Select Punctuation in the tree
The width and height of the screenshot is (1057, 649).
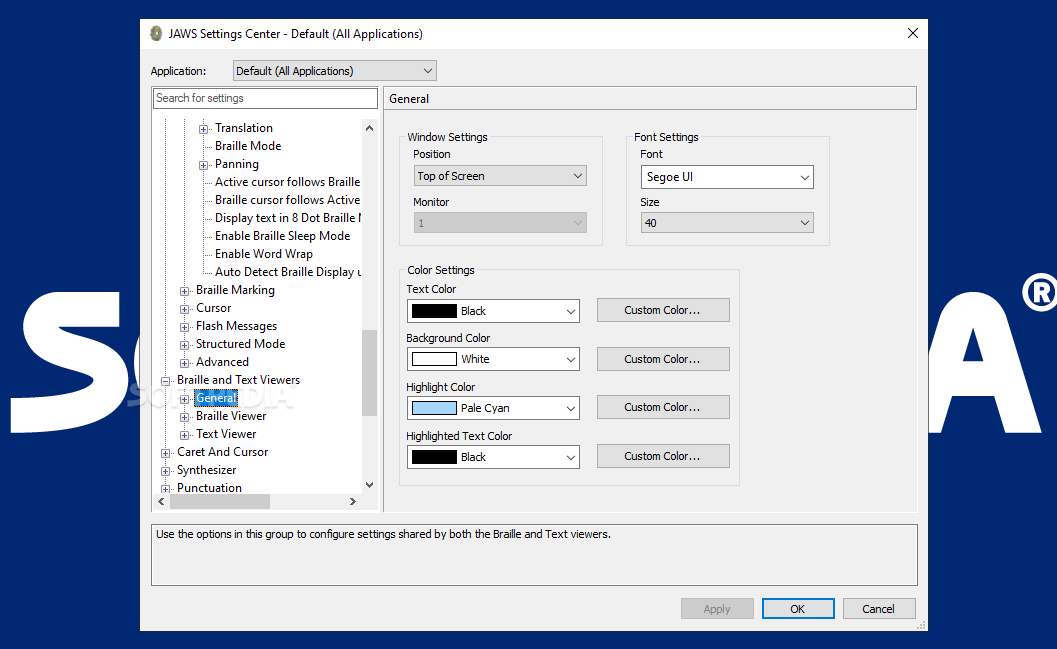coord(209,488)
